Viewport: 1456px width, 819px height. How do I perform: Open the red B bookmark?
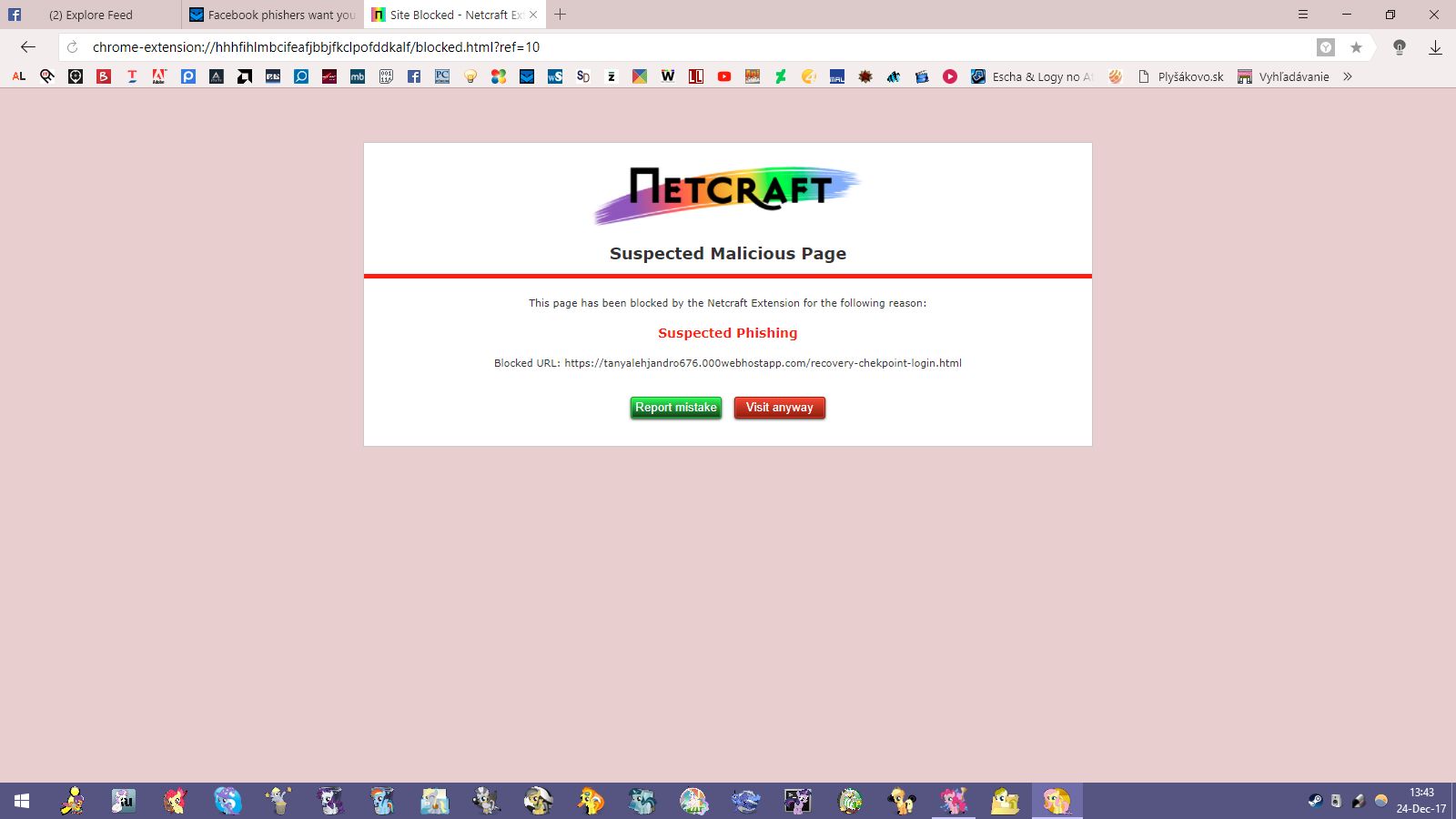click(104, 76)
